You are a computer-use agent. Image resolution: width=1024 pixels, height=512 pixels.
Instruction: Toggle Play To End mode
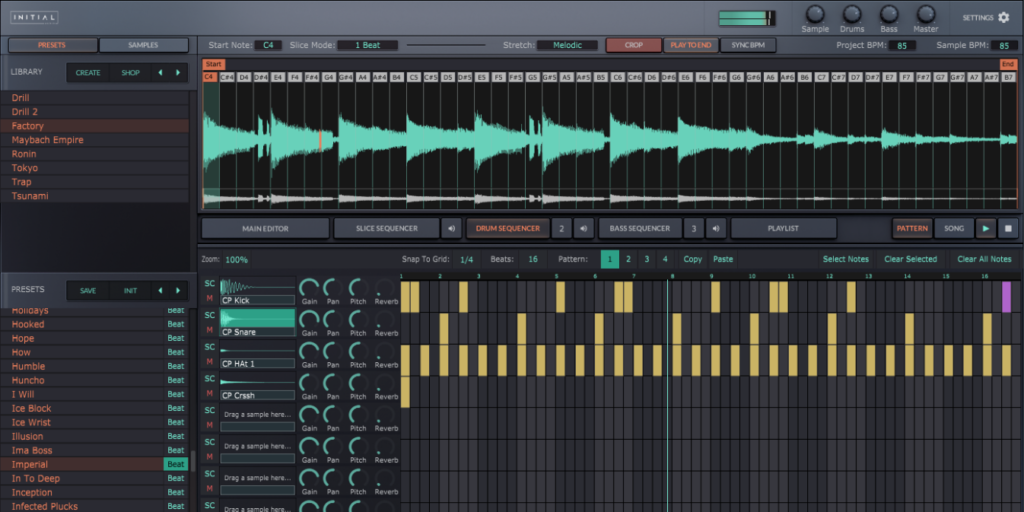691,45
